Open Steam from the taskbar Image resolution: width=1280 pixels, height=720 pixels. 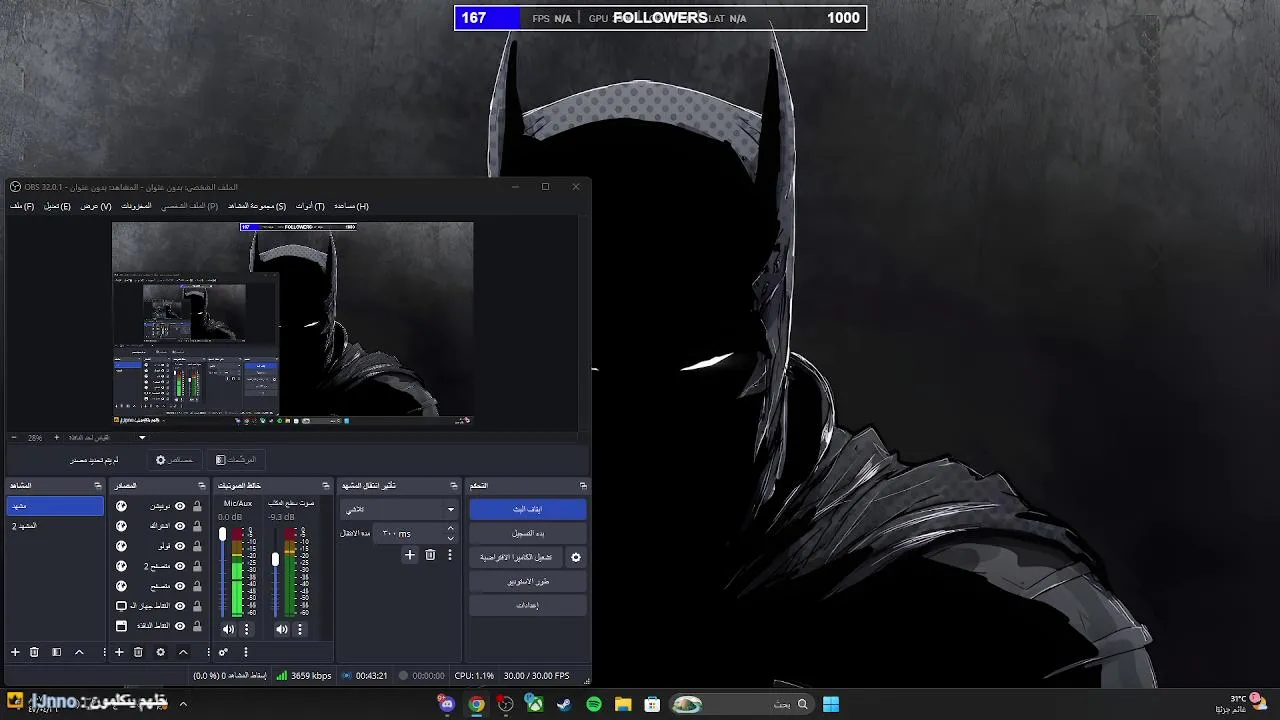pyautogui.click(x=564, y=704)
